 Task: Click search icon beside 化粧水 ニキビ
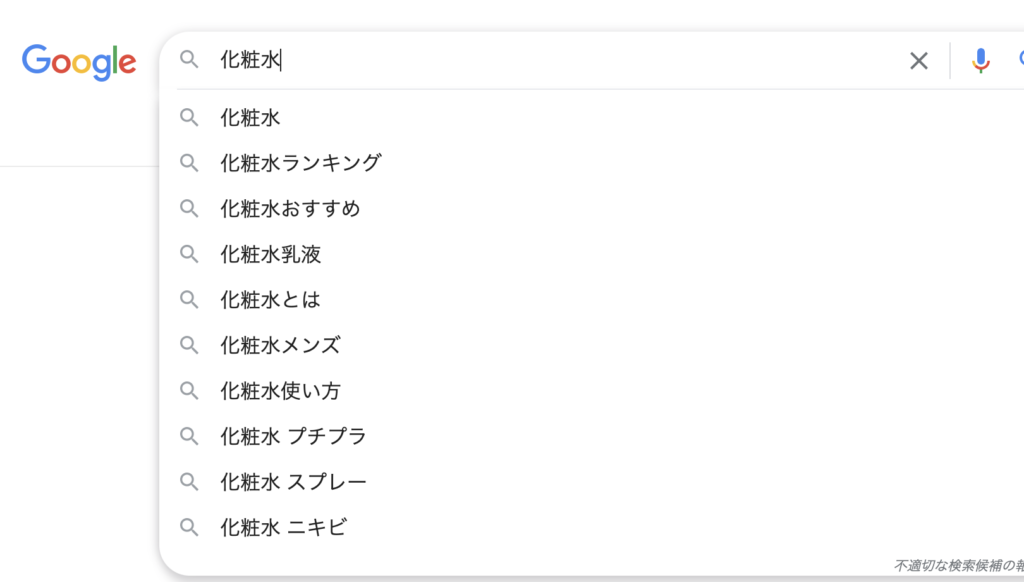tap(189, 527)
